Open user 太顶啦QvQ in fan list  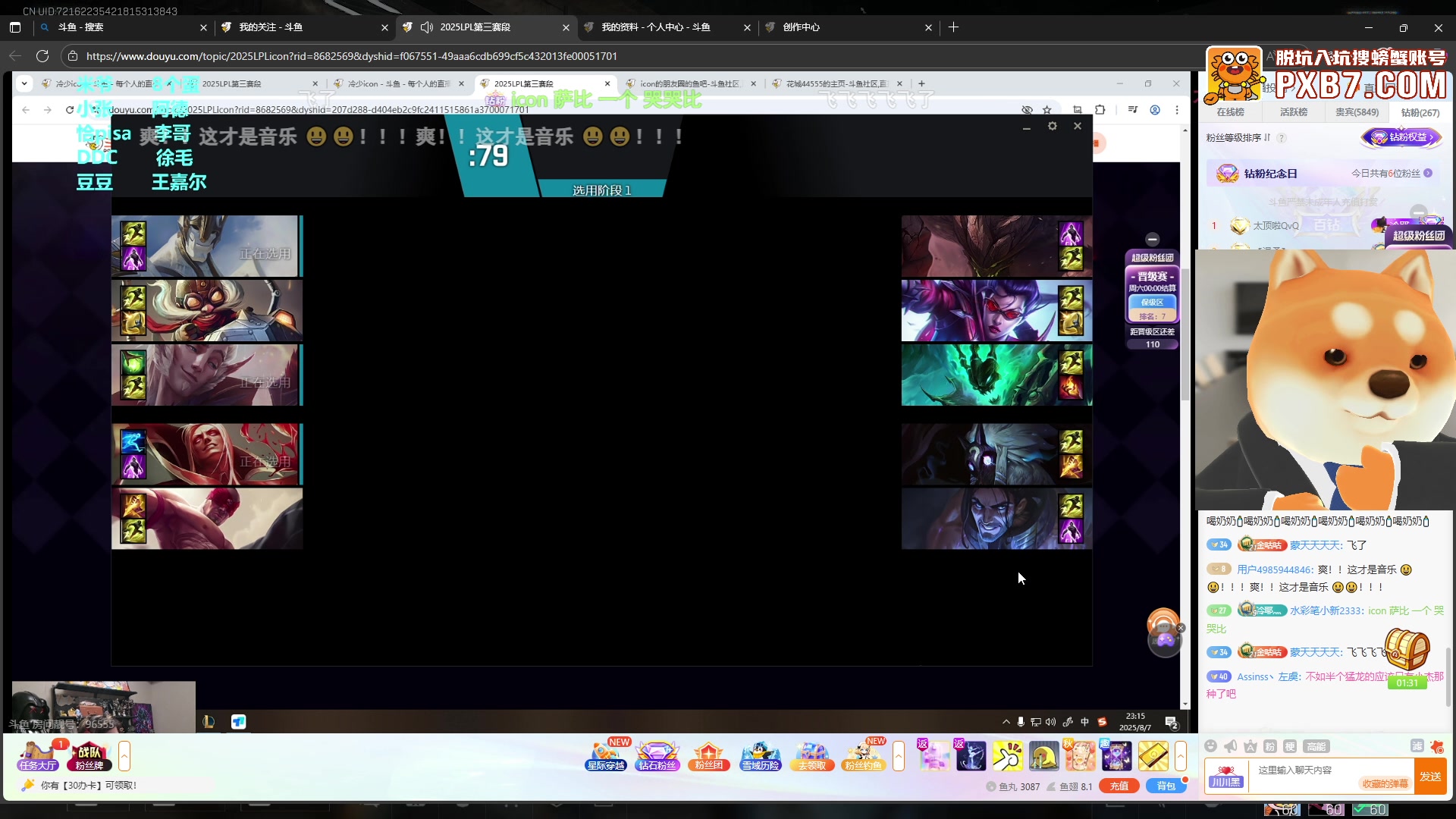click(1276, 226)
